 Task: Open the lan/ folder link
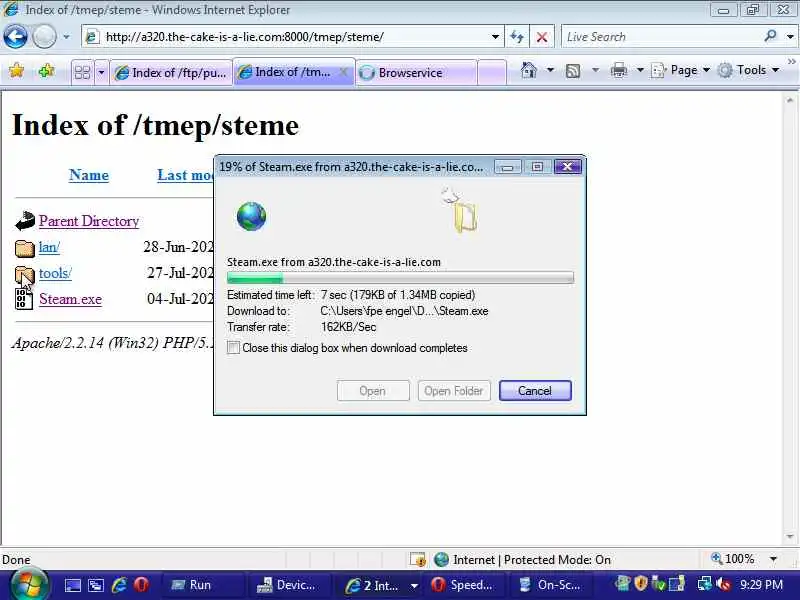click(x=49, y=247)
